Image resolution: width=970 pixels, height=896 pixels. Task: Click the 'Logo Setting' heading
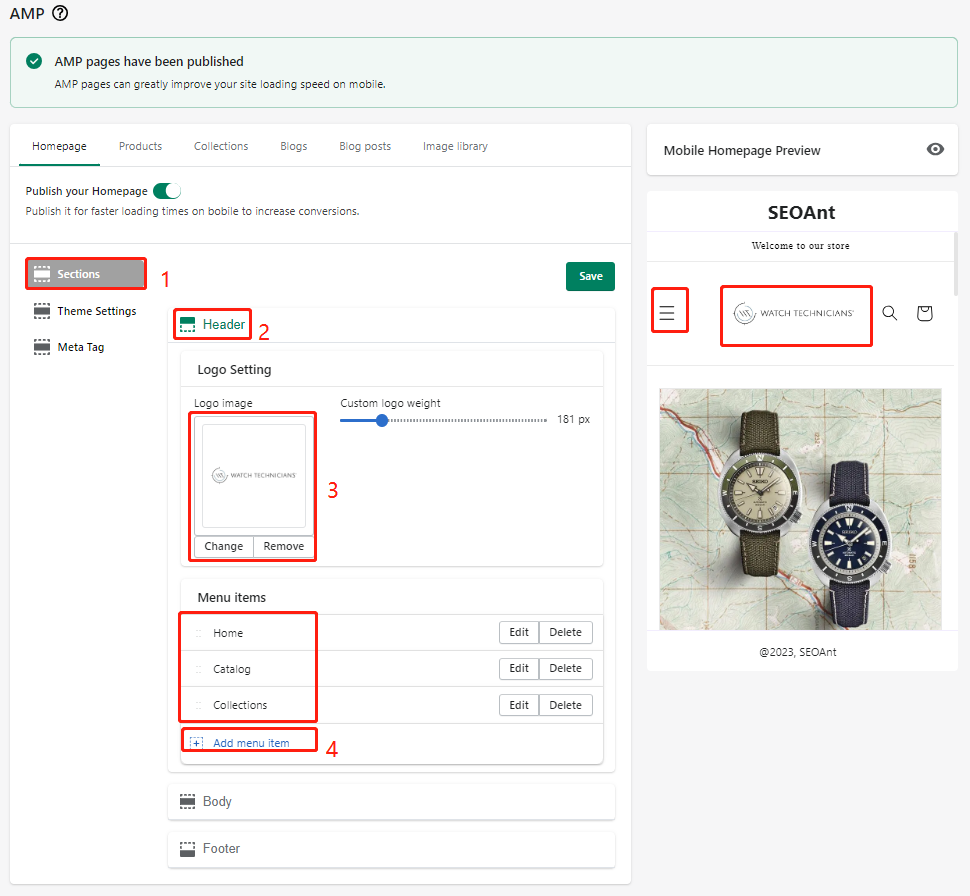234,369
